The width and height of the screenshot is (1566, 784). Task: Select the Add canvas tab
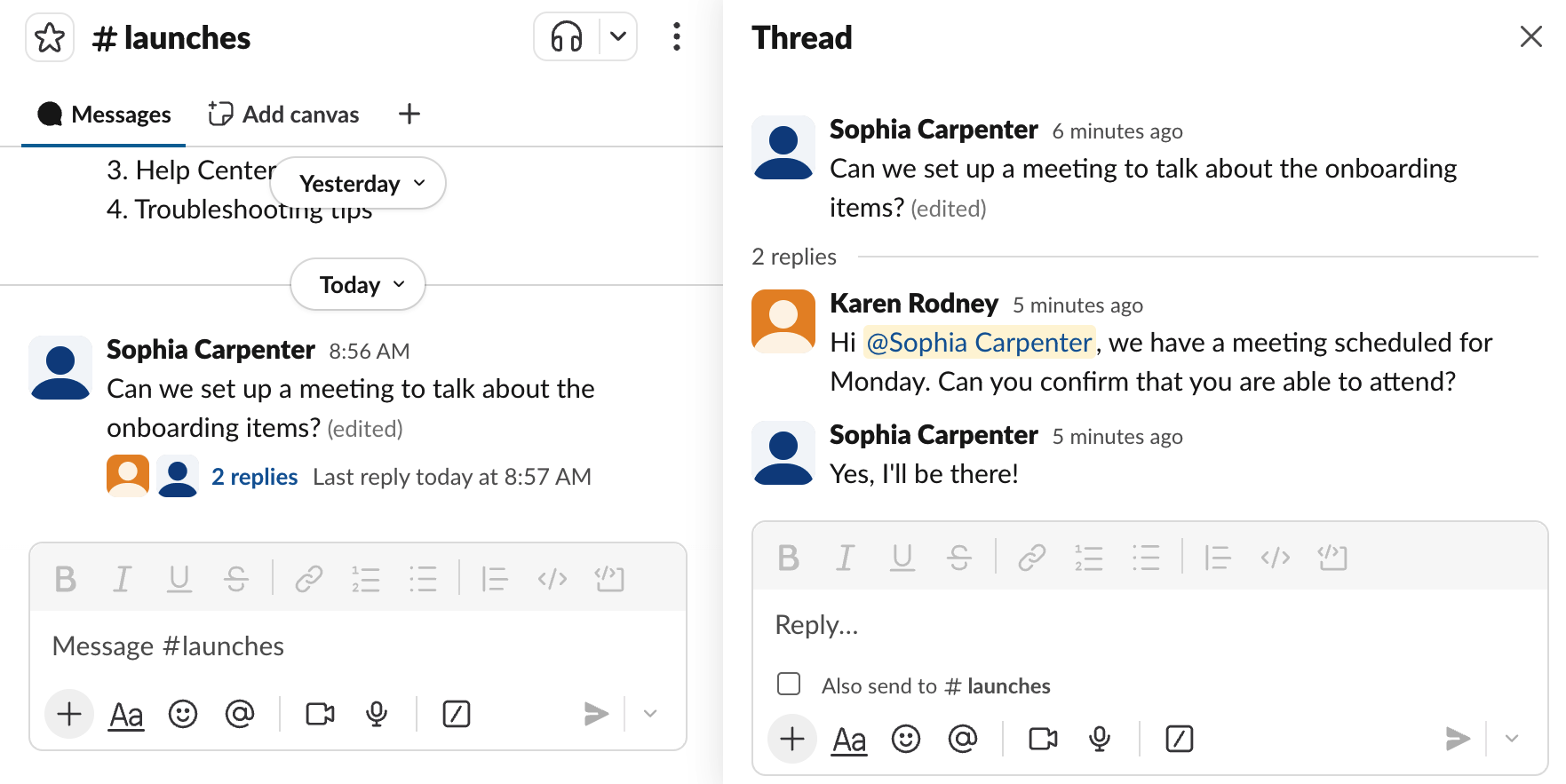coord(284,115)
